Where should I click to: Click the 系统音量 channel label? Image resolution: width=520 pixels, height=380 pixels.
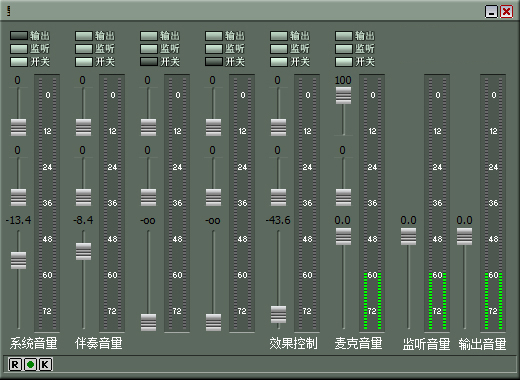click(34, 343)
